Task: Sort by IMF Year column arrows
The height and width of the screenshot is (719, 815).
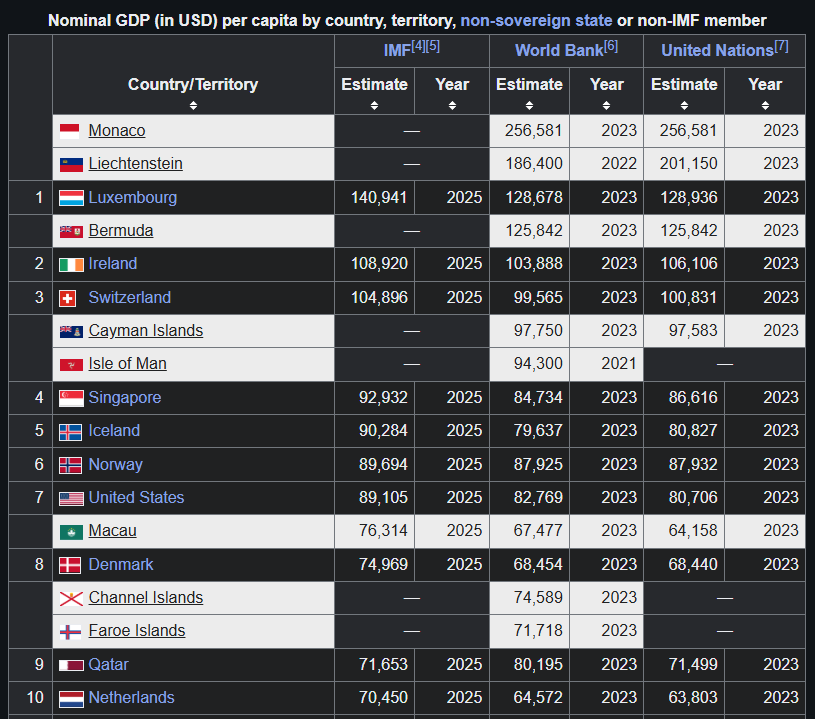Action: point(452,106)
